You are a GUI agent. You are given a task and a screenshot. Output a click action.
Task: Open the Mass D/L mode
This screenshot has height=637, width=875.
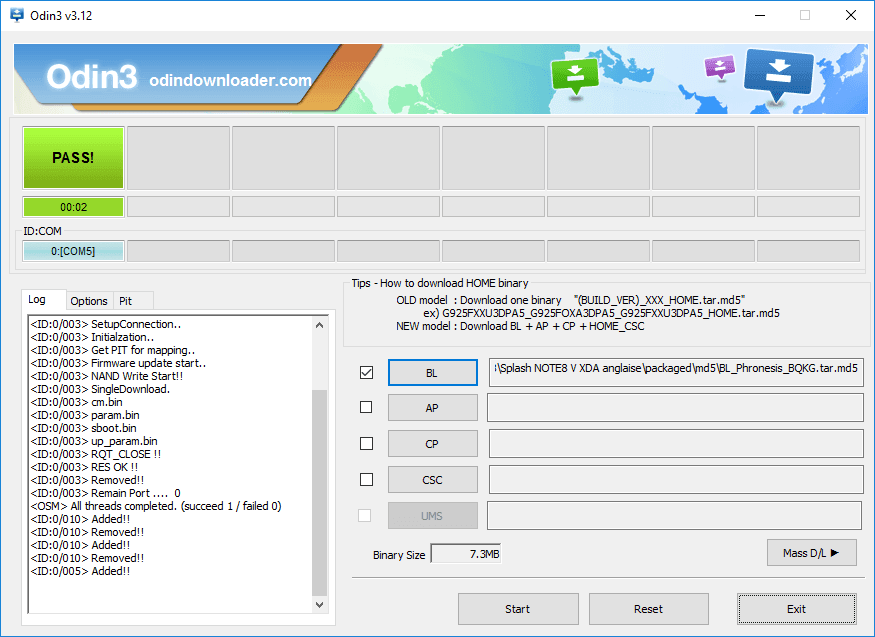coord(811,553)
